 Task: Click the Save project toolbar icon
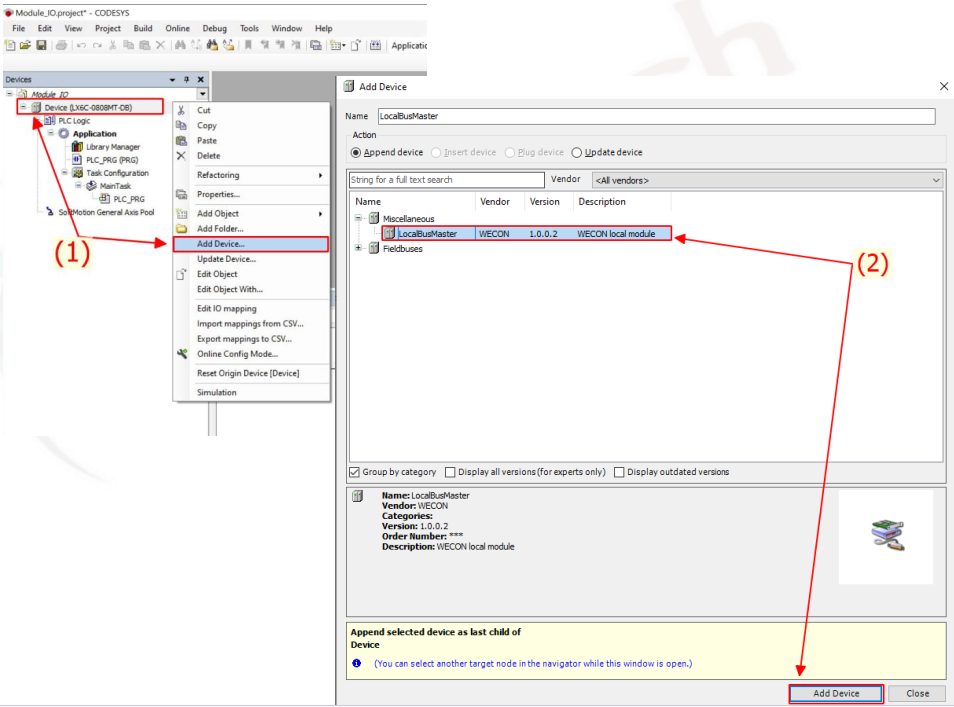click(41, 46)
